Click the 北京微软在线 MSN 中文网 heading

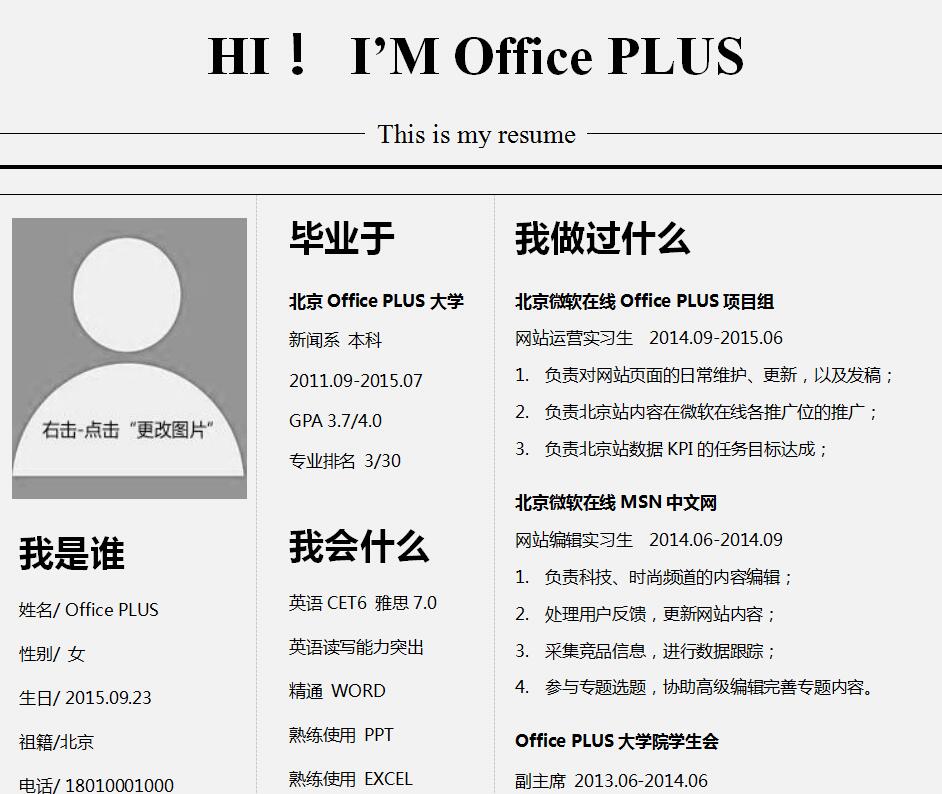click(x=616, y=502)
